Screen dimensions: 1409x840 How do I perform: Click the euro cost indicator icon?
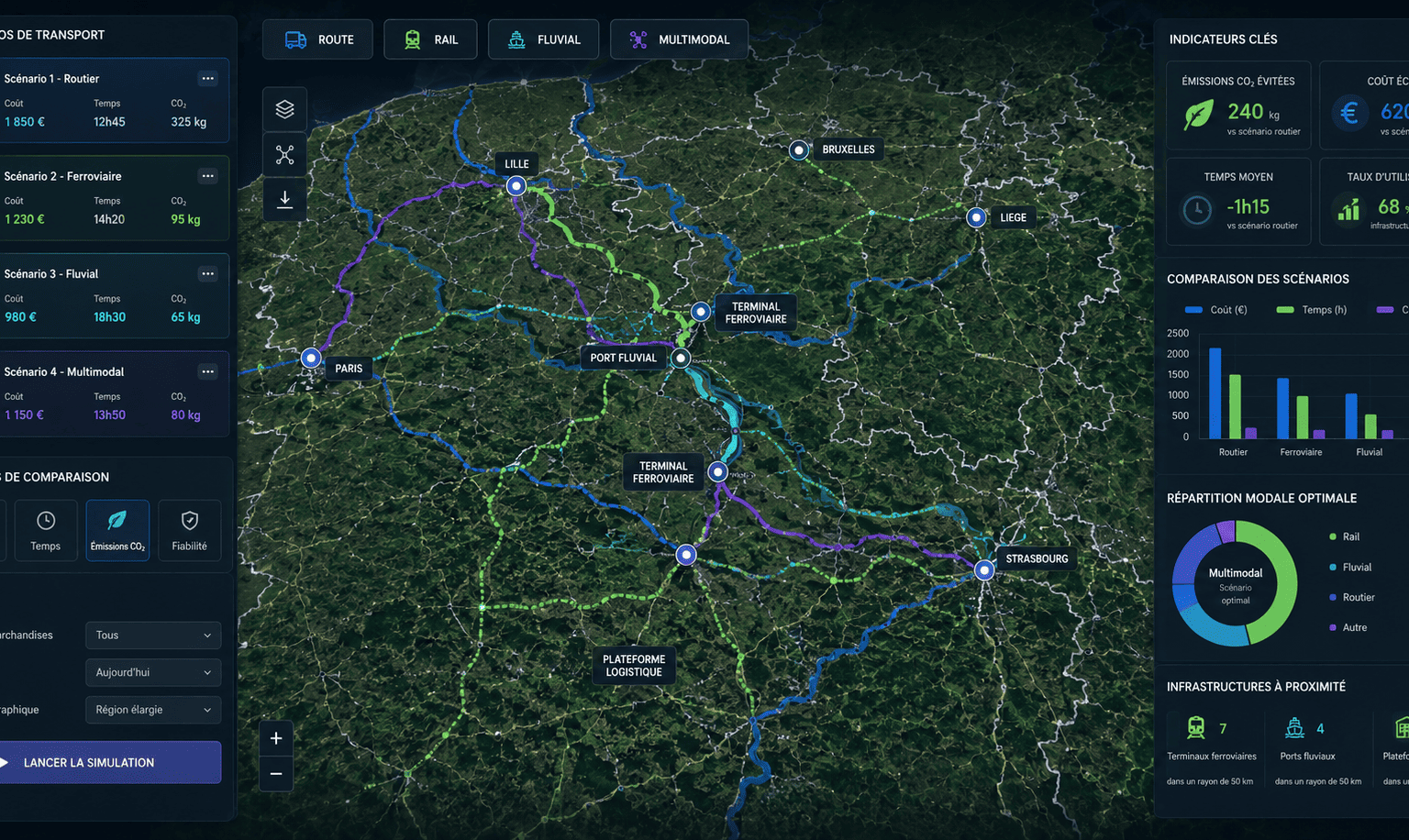pos(1349,113)
